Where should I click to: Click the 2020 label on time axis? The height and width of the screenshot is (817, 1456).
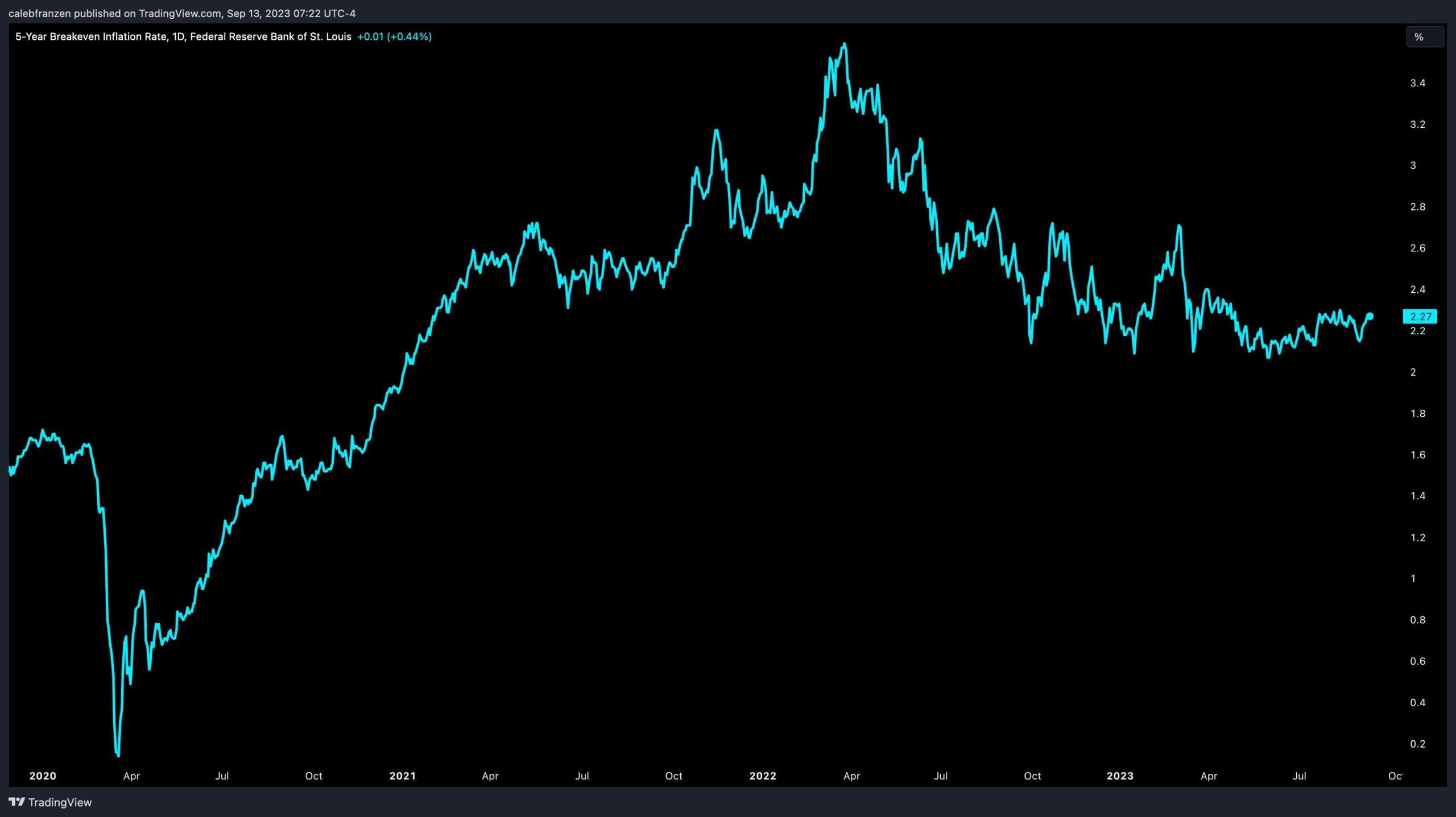[43, 776]
